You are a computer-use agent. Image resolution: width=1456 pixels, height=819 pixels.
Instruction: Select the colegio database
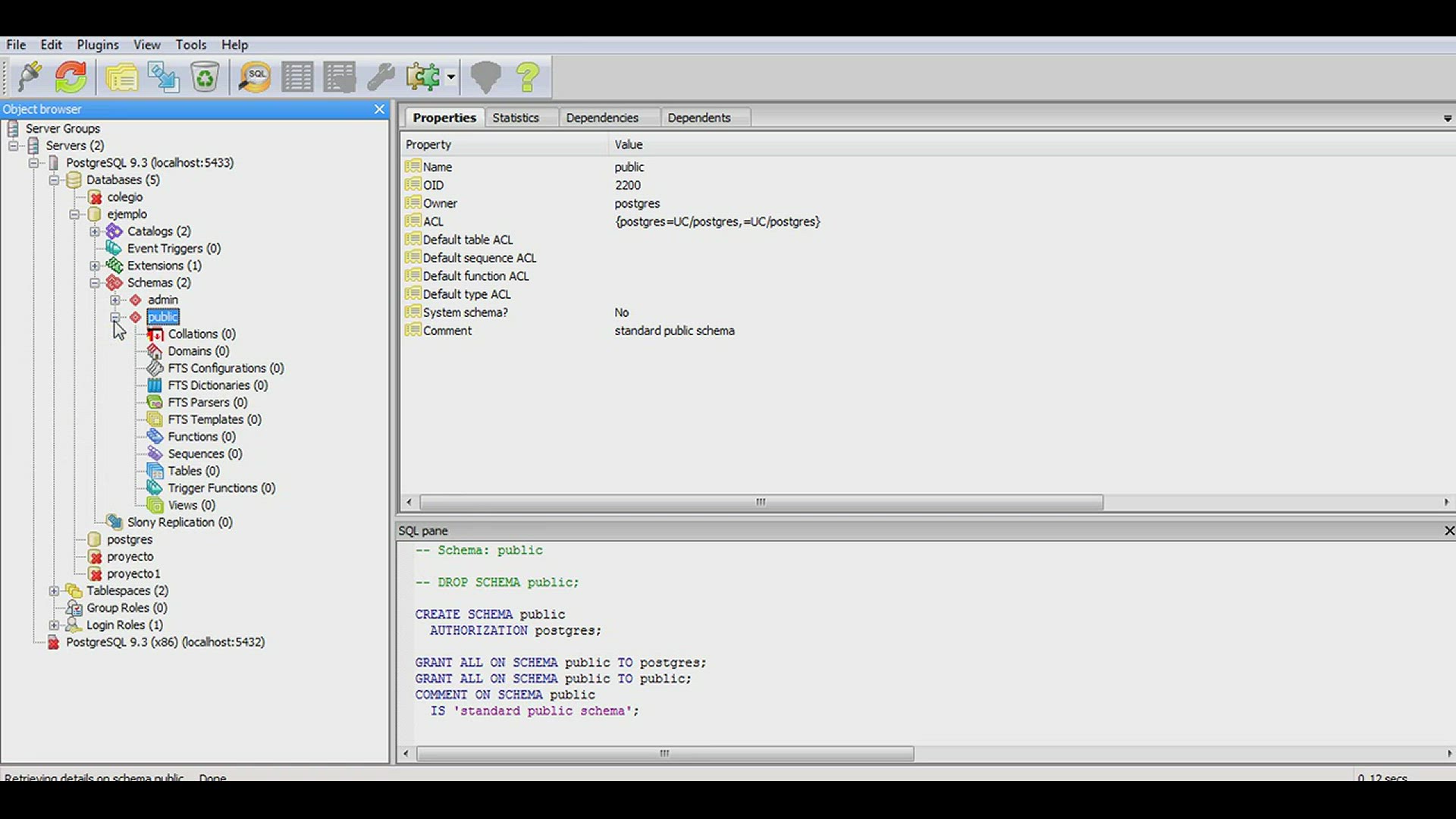(x=125, y=197)
